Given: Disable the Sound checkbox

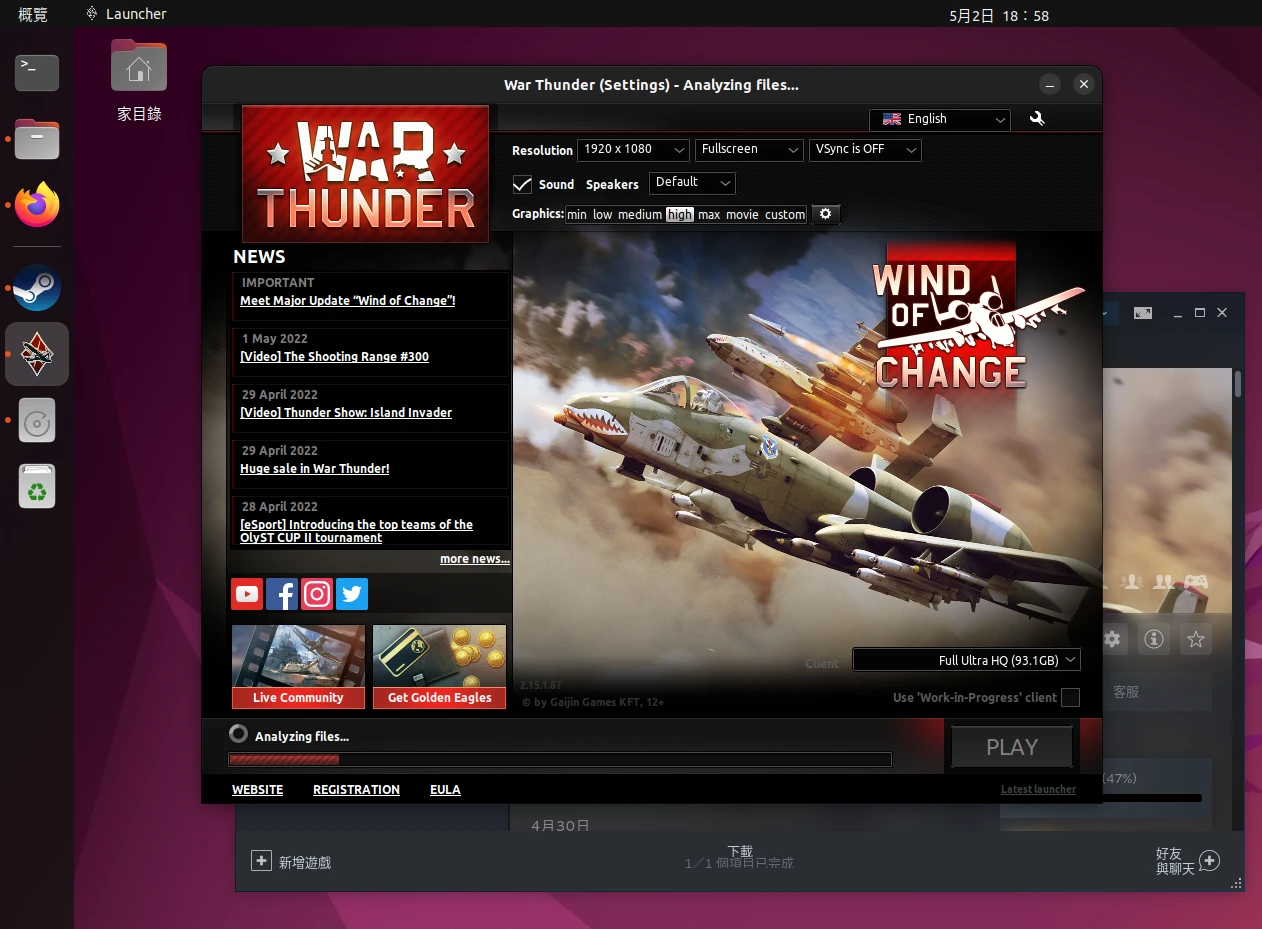Looking at the screenshot, I should (522, 184).
